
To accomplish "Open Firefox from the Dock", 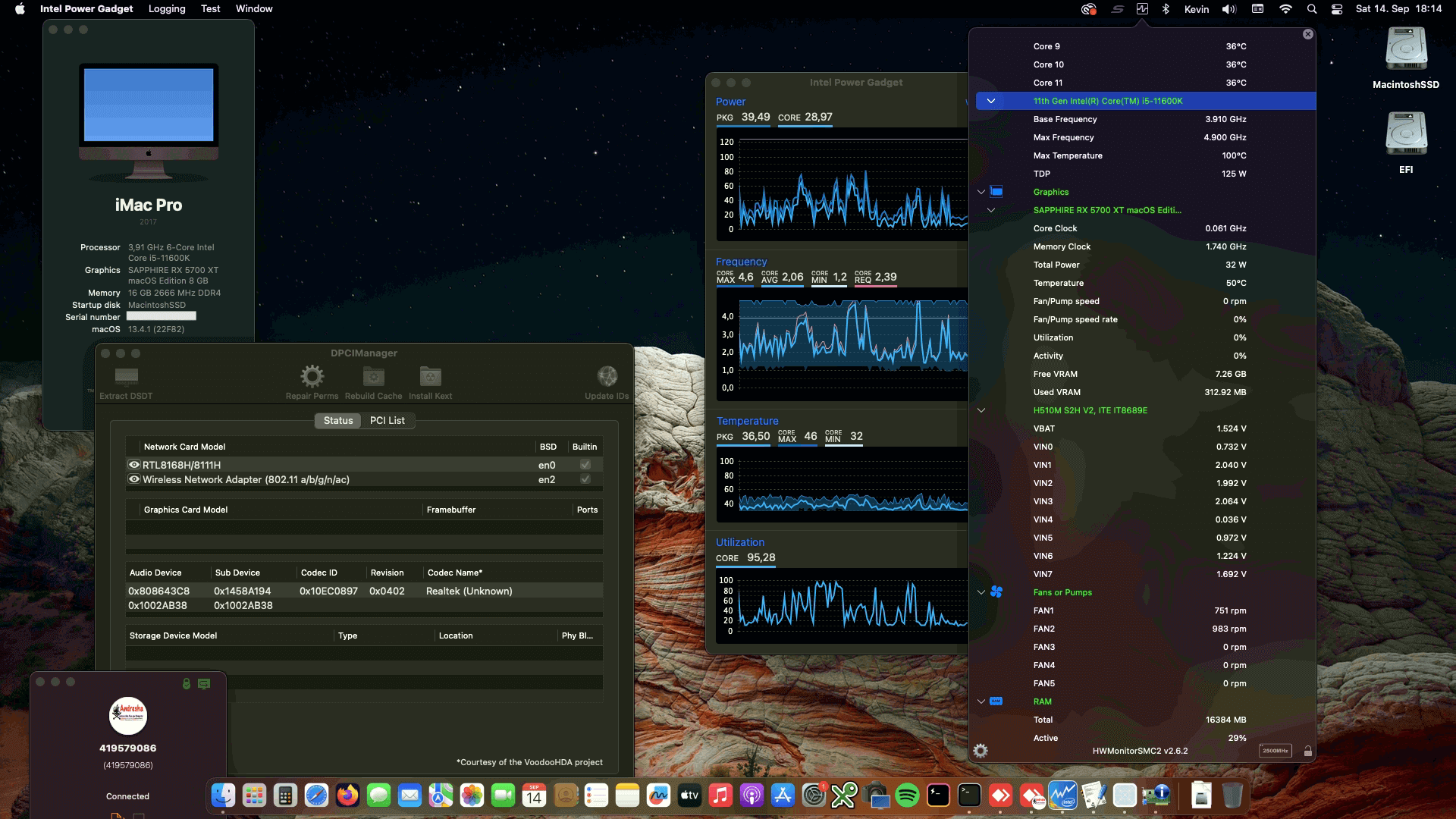I will pyautogui.click(x=347, y=795).
